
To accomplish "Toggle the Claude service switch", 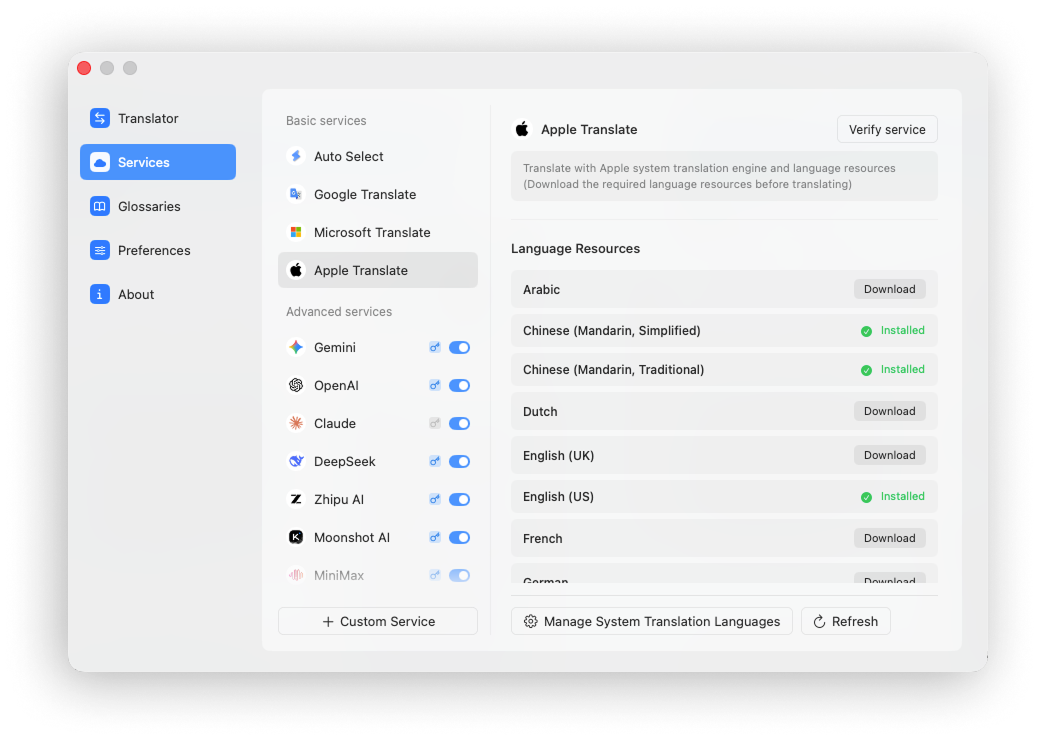I will click(459, 423).
